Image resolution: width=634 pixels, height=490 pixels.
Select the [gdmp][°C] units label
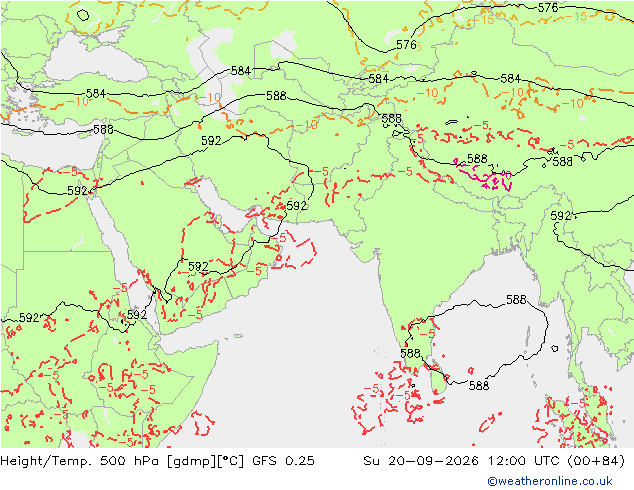pos(205,461)
